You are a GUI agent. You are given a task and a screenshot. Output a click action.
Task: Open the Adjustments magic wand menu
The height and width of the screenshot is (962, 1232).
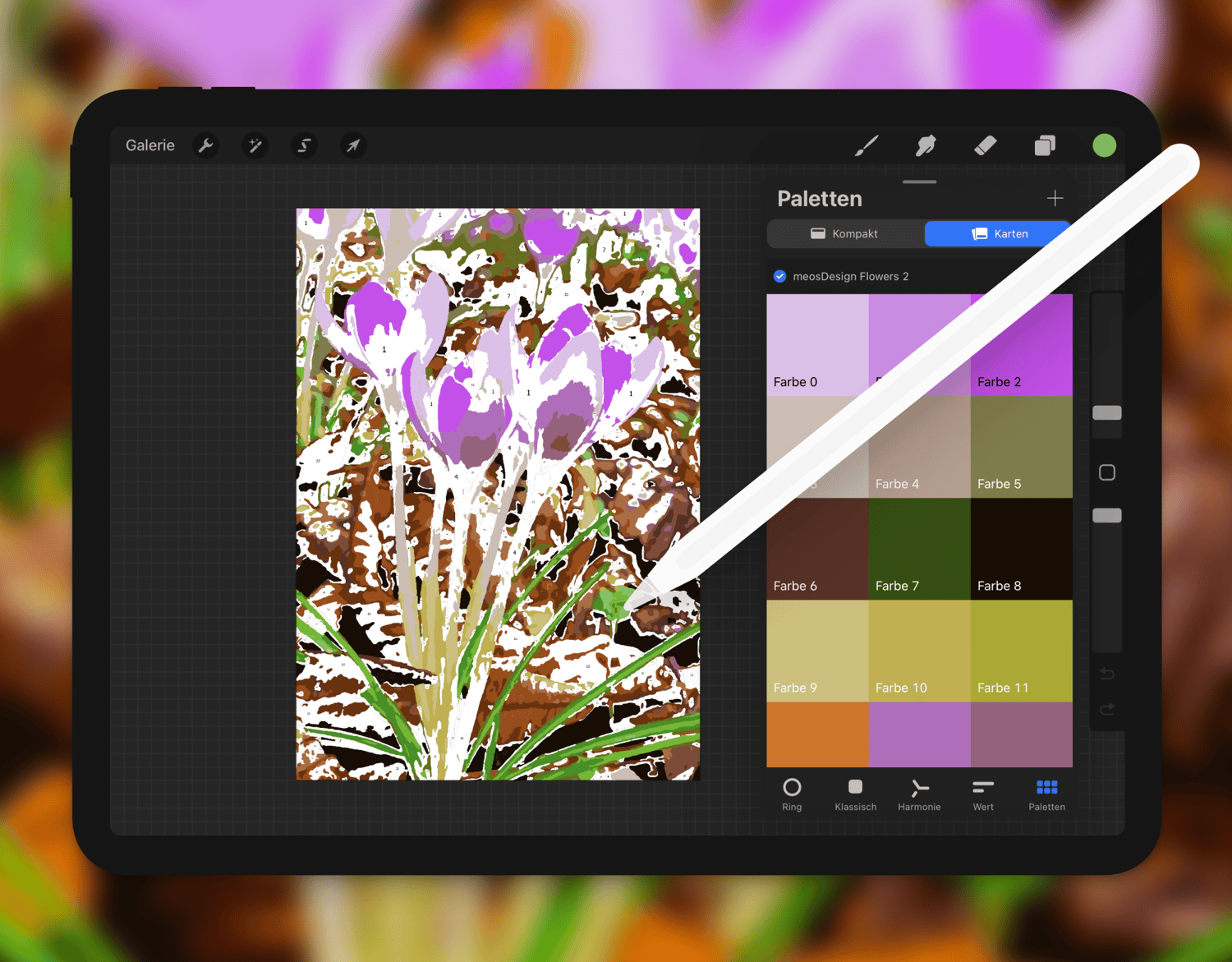pos(255,145)
